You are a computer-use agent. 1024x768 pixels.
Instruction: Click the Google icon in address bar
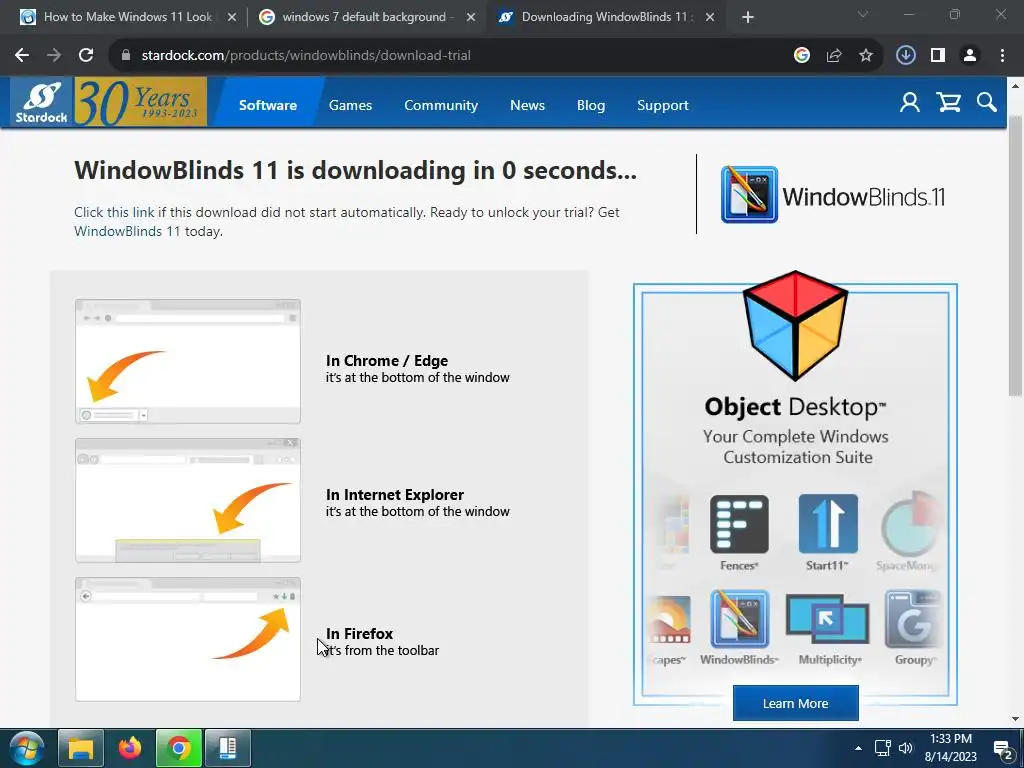802,56
